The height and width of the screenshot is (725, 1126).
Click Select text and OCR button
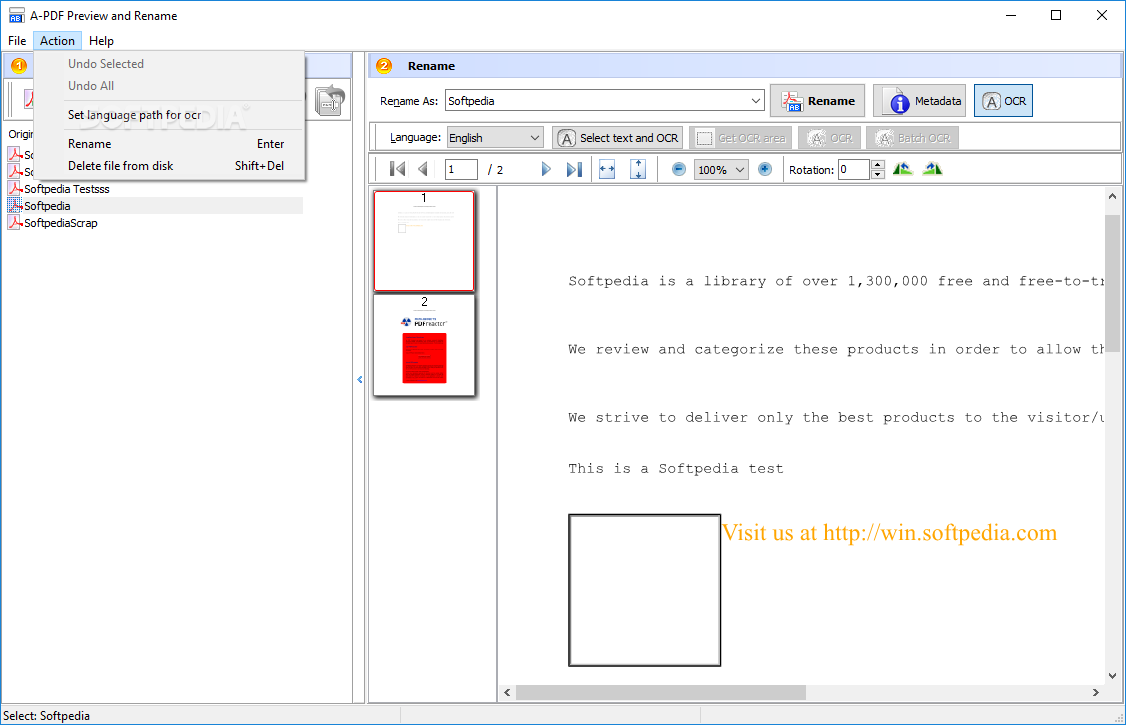(618, 138)
